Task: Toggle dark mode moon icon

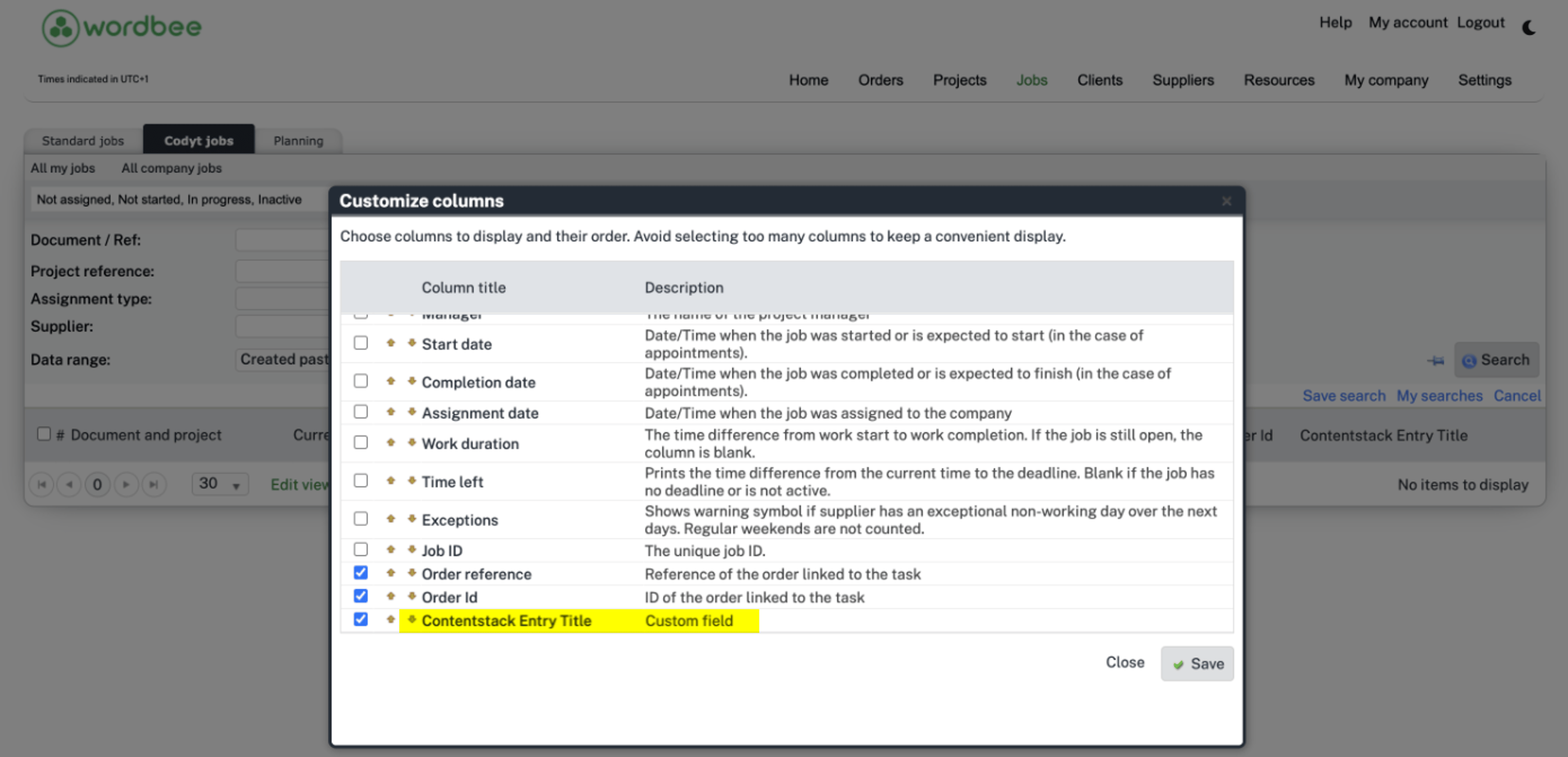Action: point(1529,27)
